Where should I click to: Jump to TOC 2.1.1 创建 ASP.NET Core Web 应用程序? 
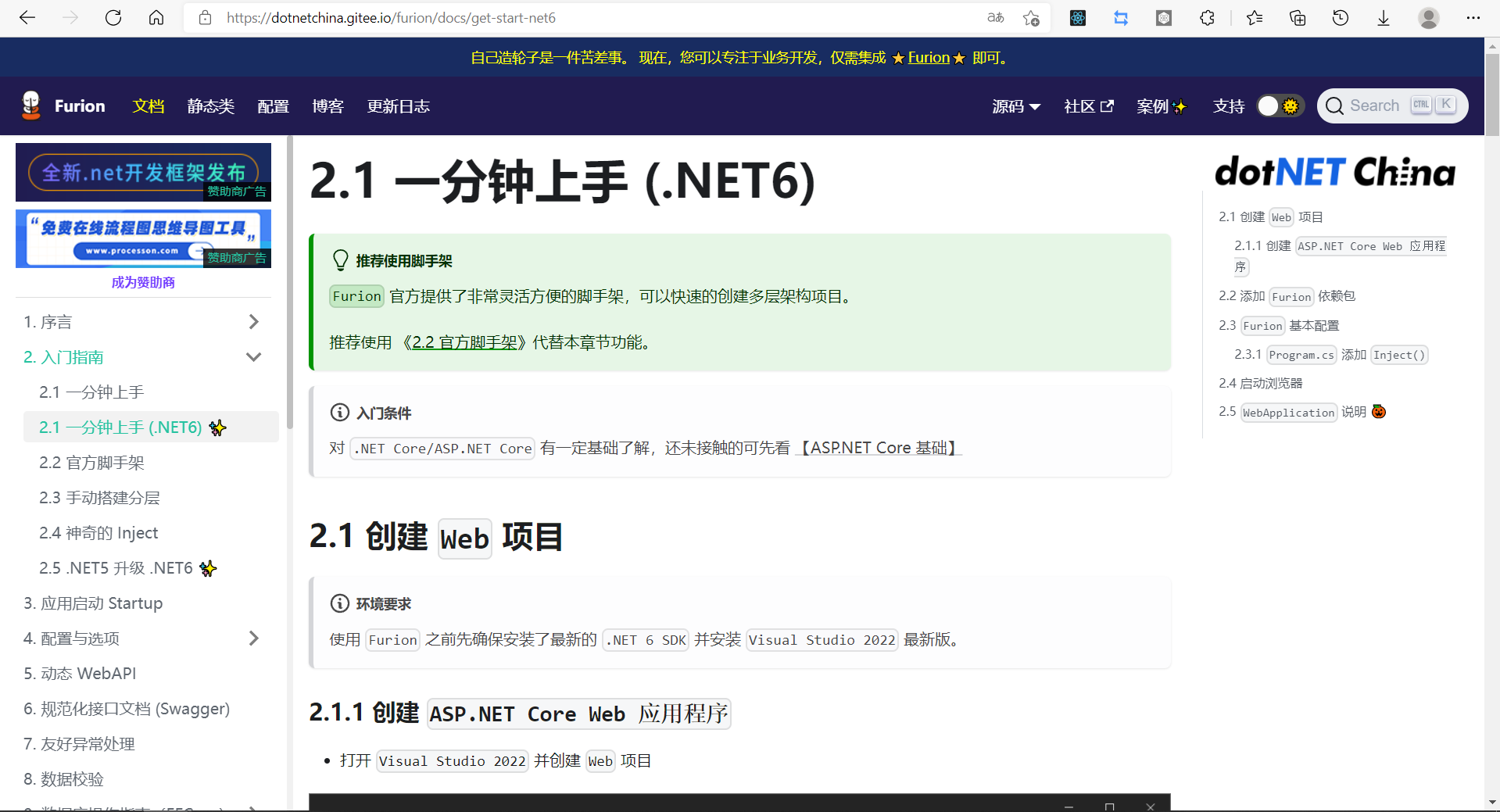point(1340,256)
